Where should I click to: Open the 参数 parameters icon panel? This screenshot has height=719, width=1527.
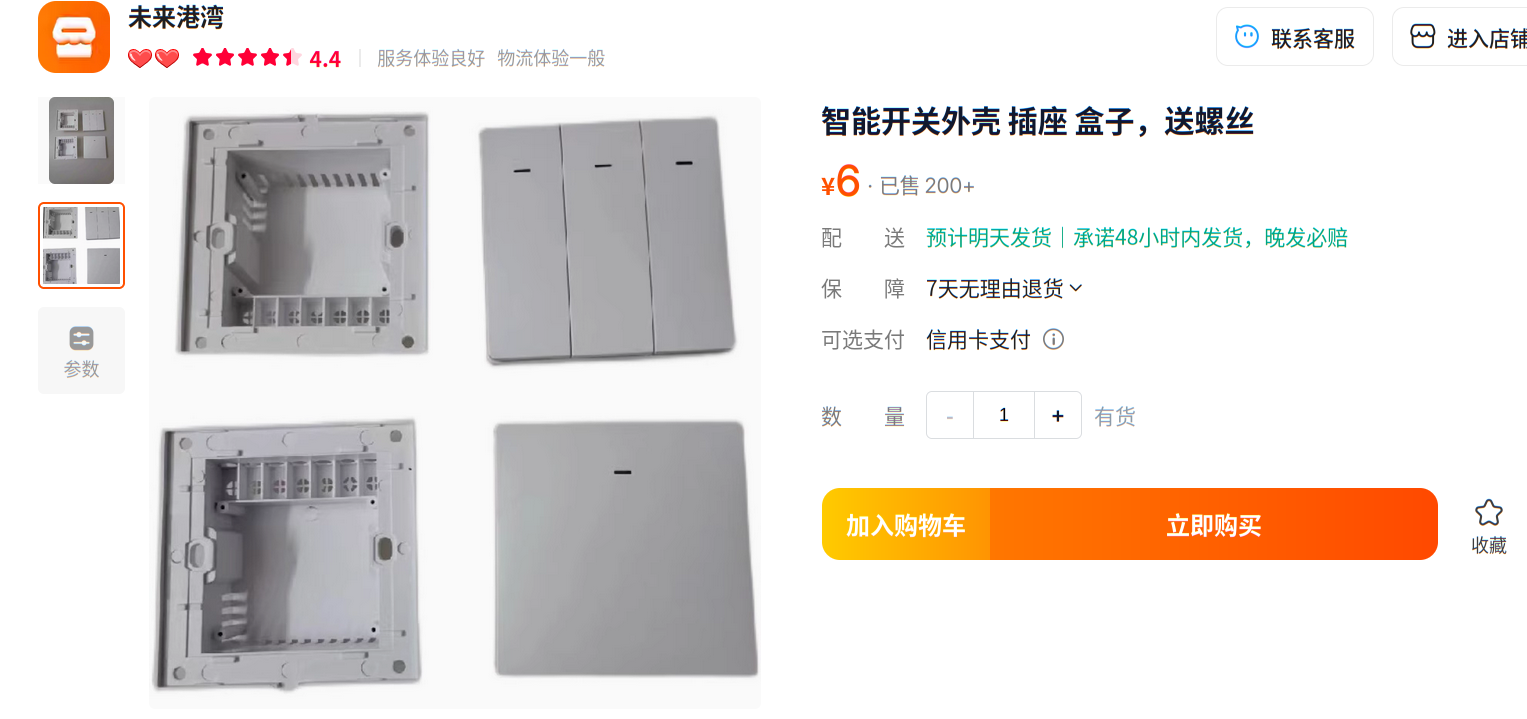click(x=81, y=351)
